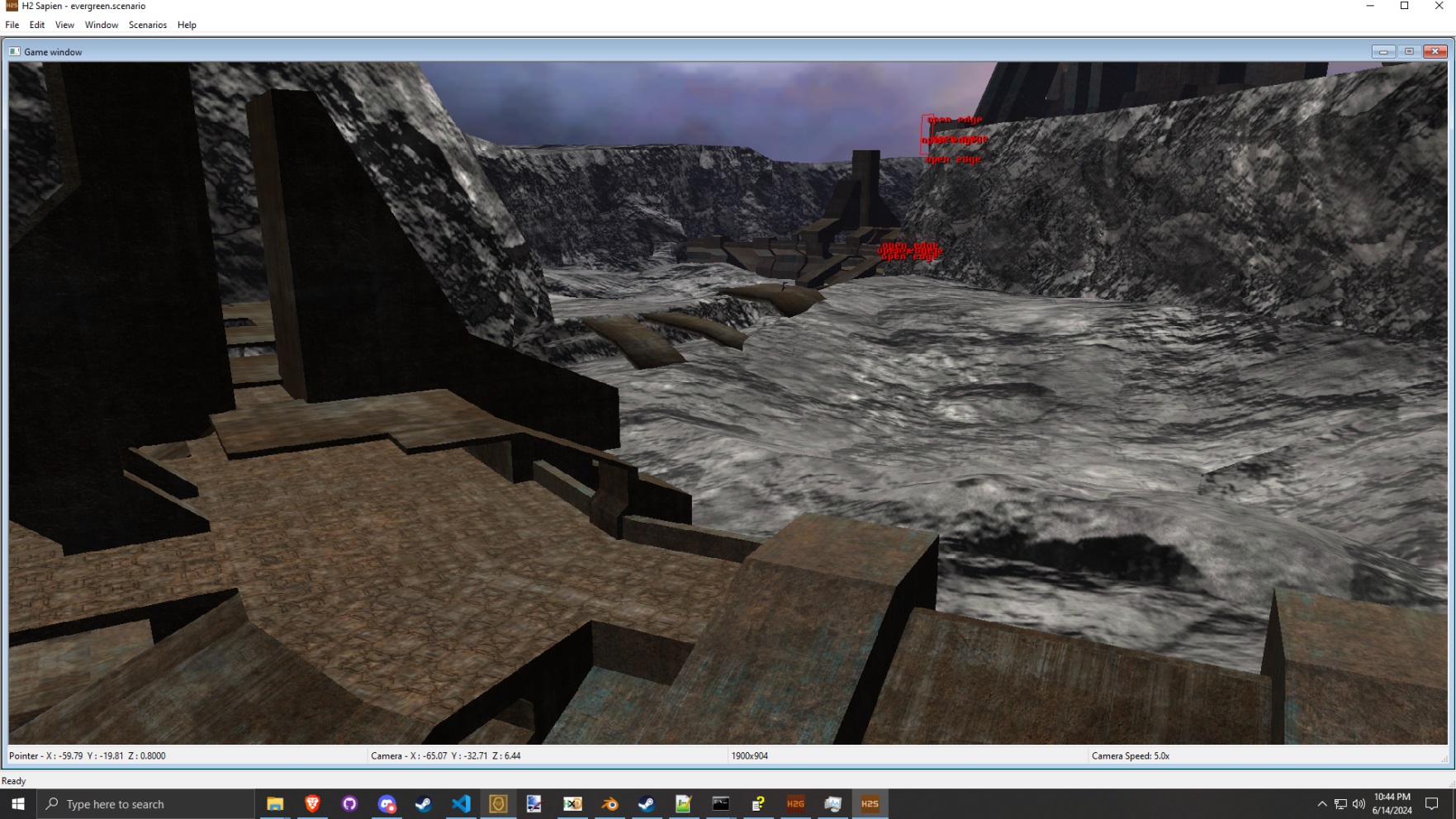
Task: Open the View menu
Action: 64,25
